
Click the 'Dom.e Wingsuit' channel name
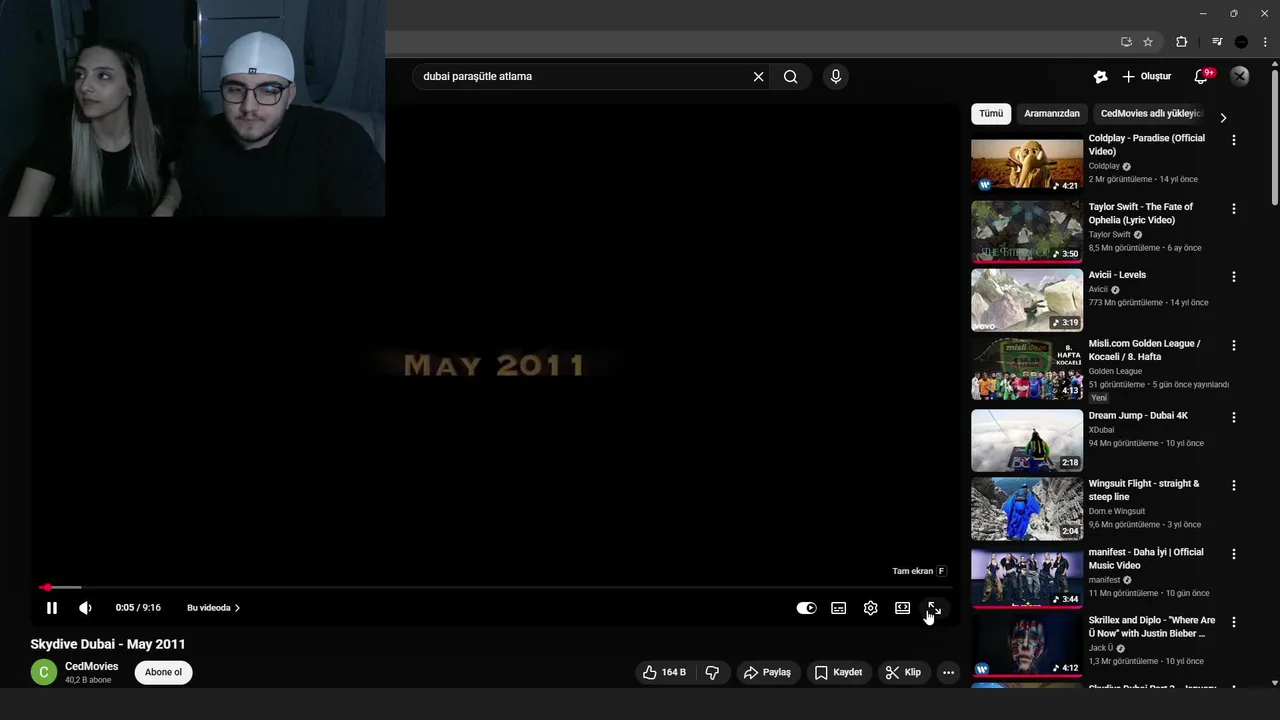pyautogui.click(x=1117, y=511)
